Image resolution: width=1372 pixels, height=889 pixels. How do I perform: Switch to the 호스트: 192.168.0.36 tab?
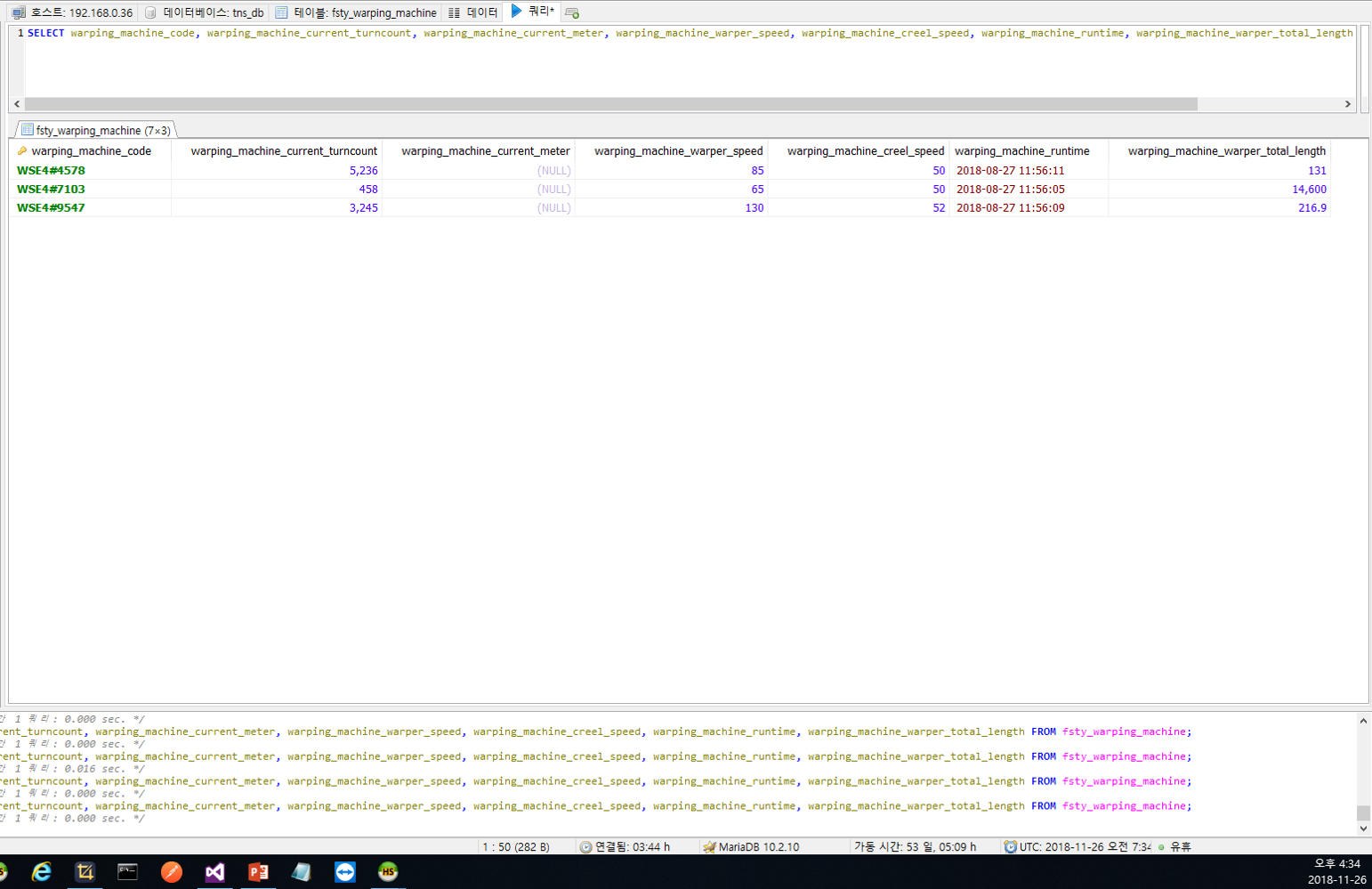(x=72, y=12)
